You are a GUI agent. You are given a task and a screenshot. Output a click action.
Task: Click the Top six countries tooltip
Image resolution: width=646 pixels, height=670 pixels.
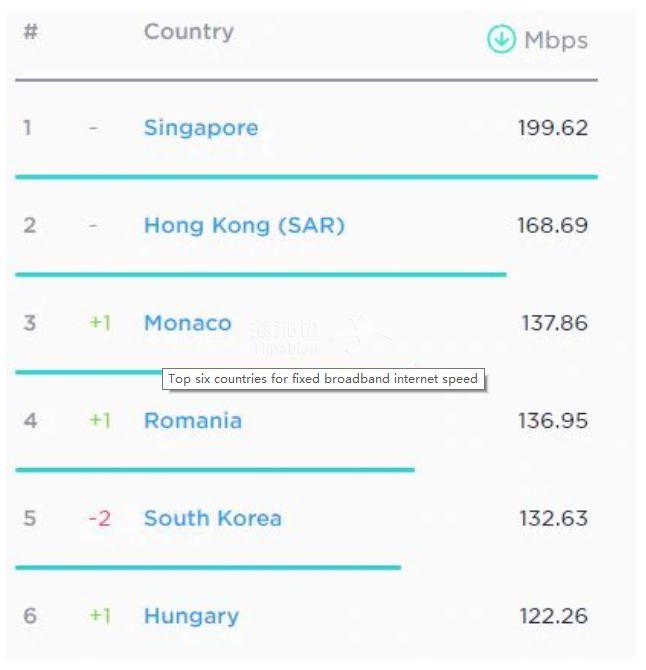click(x=323, y=379)
